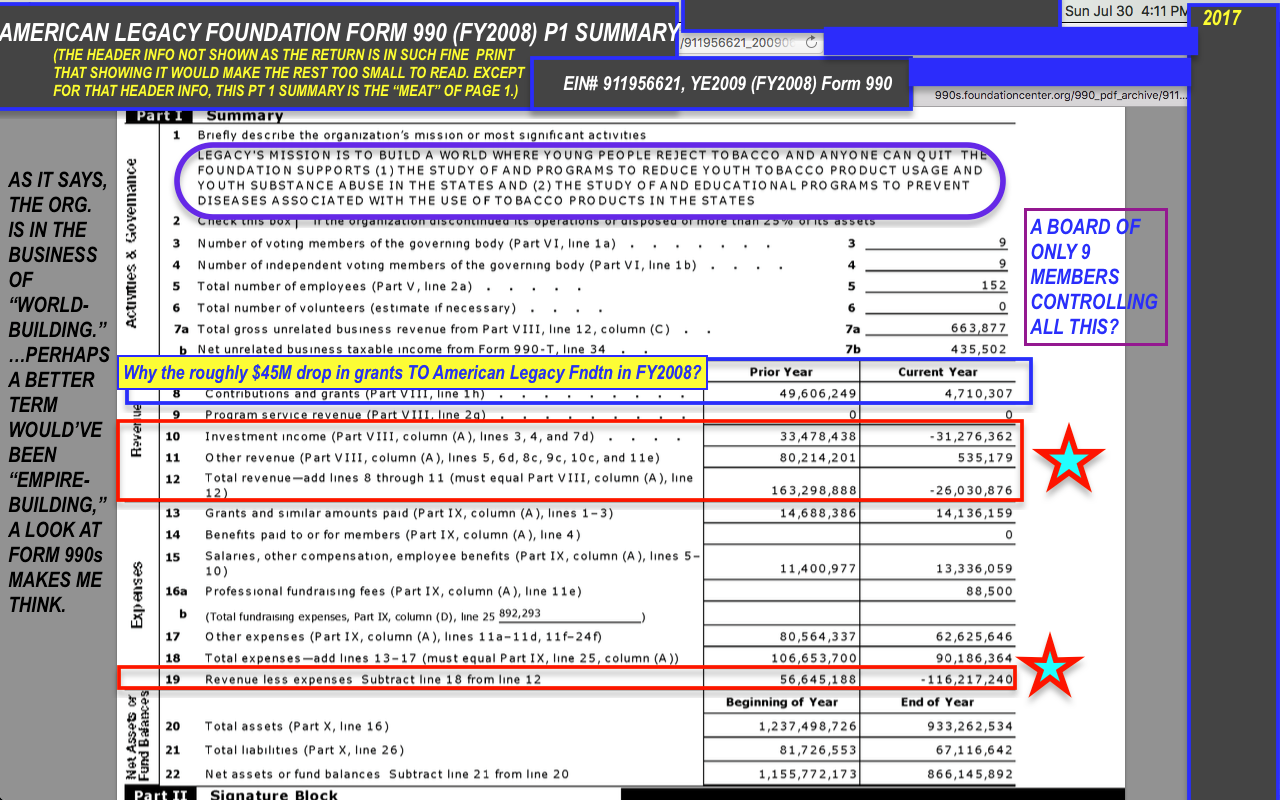Click the Current Year column header
Screen dimensions: 1280x800
[937, 372]
